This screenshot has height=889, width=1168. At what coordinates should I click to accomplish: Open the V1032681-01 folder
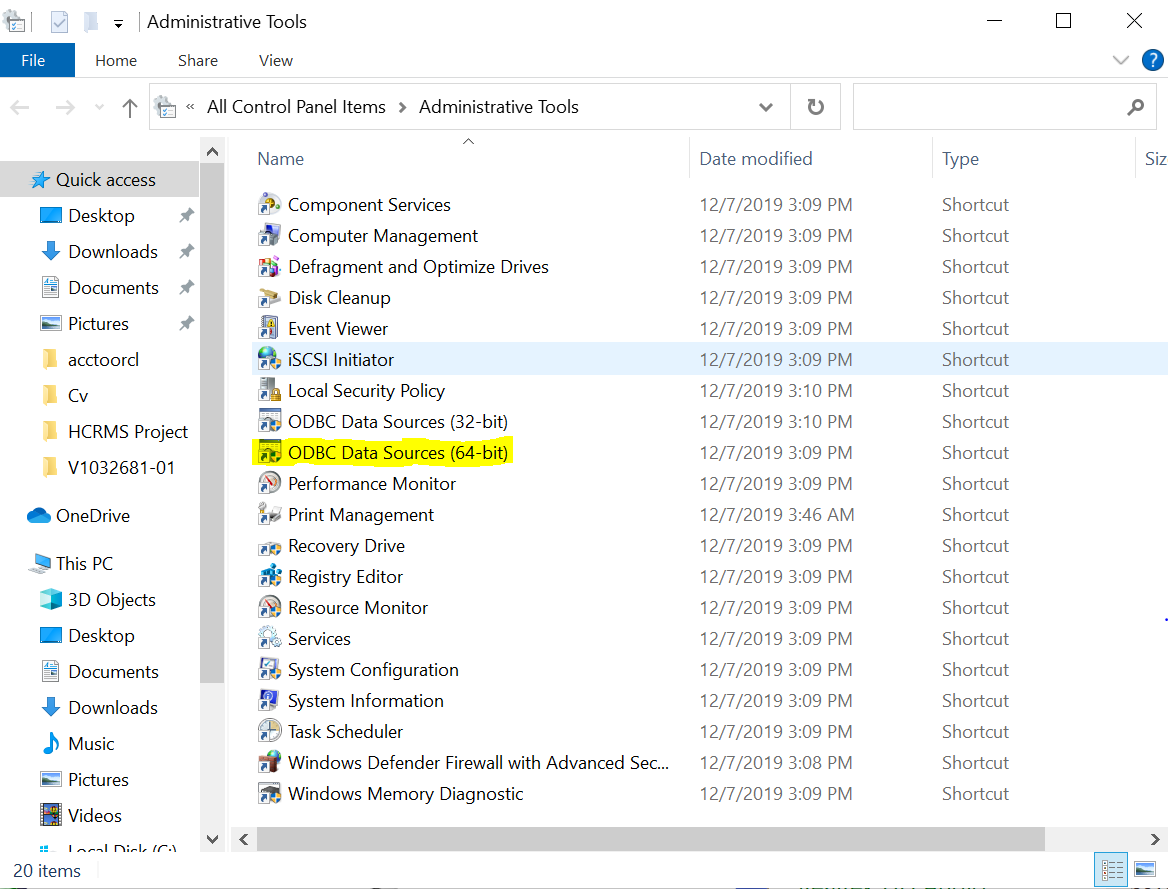point(121,468)
